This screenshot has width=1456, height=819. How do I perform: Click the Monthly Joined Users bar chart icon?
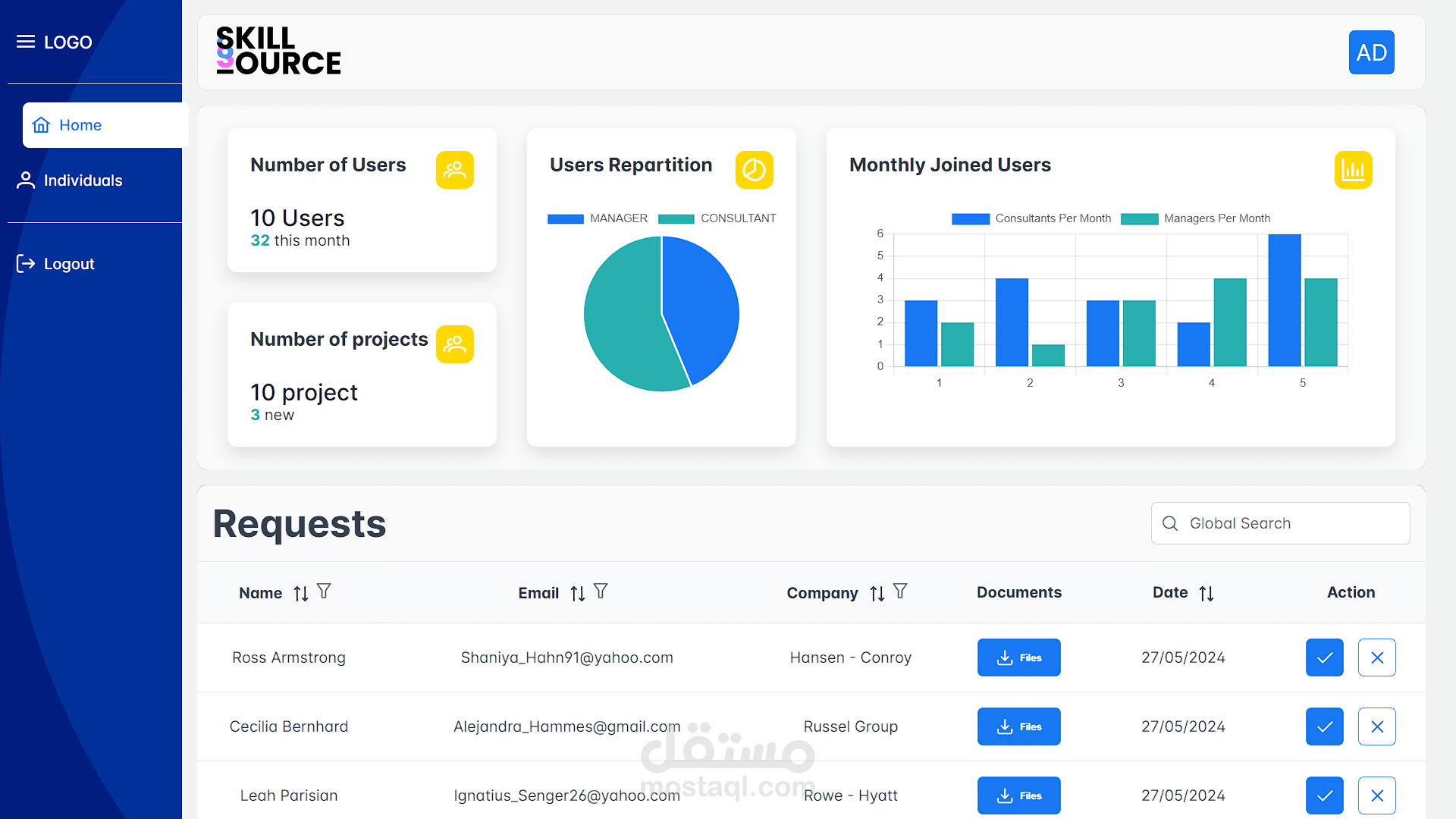point(1354,170)
